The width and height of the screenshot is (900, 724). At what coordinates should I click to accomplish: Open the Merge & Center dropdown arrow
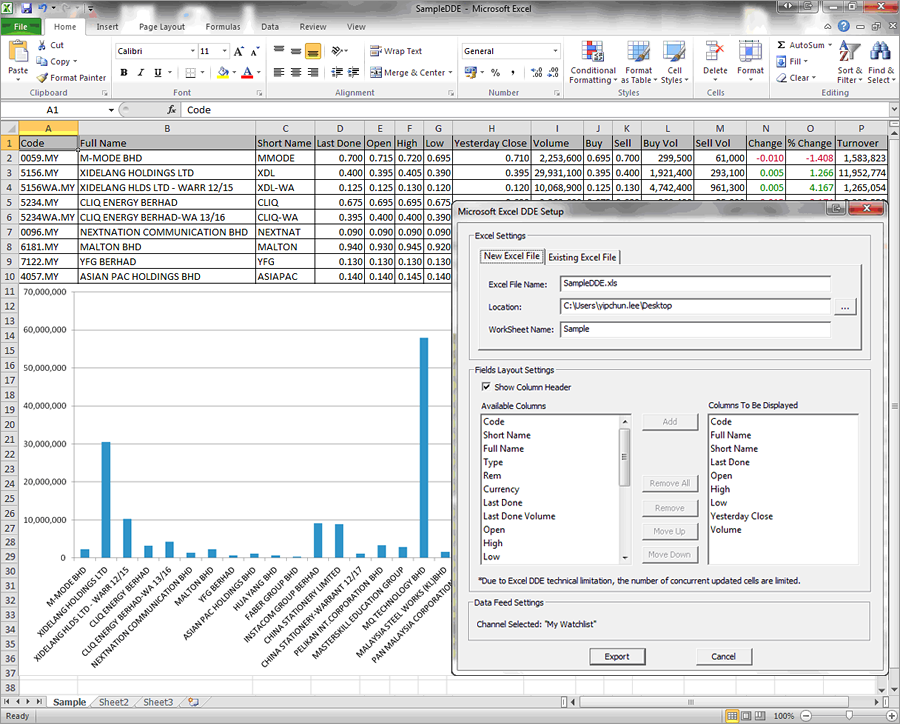pyautogui.click(x=450, y=72)
